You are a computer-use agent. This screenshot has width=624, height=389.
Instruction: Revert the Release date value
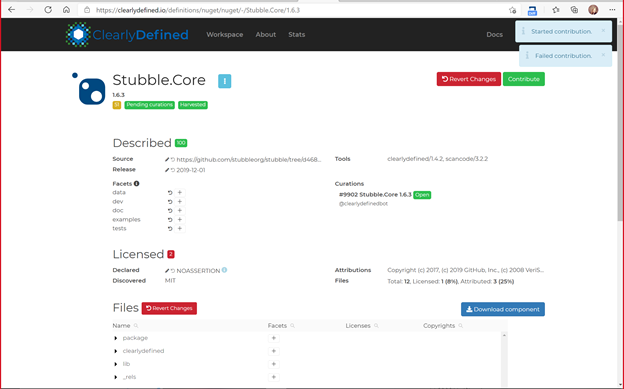coord(173,170)
